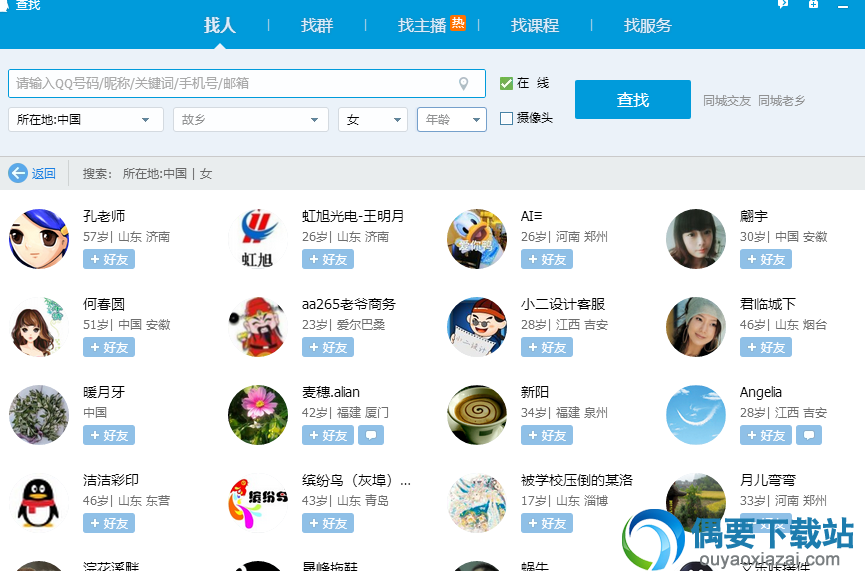
Task: Open the 年龄 dropdown
Action: tap(452, 120)
